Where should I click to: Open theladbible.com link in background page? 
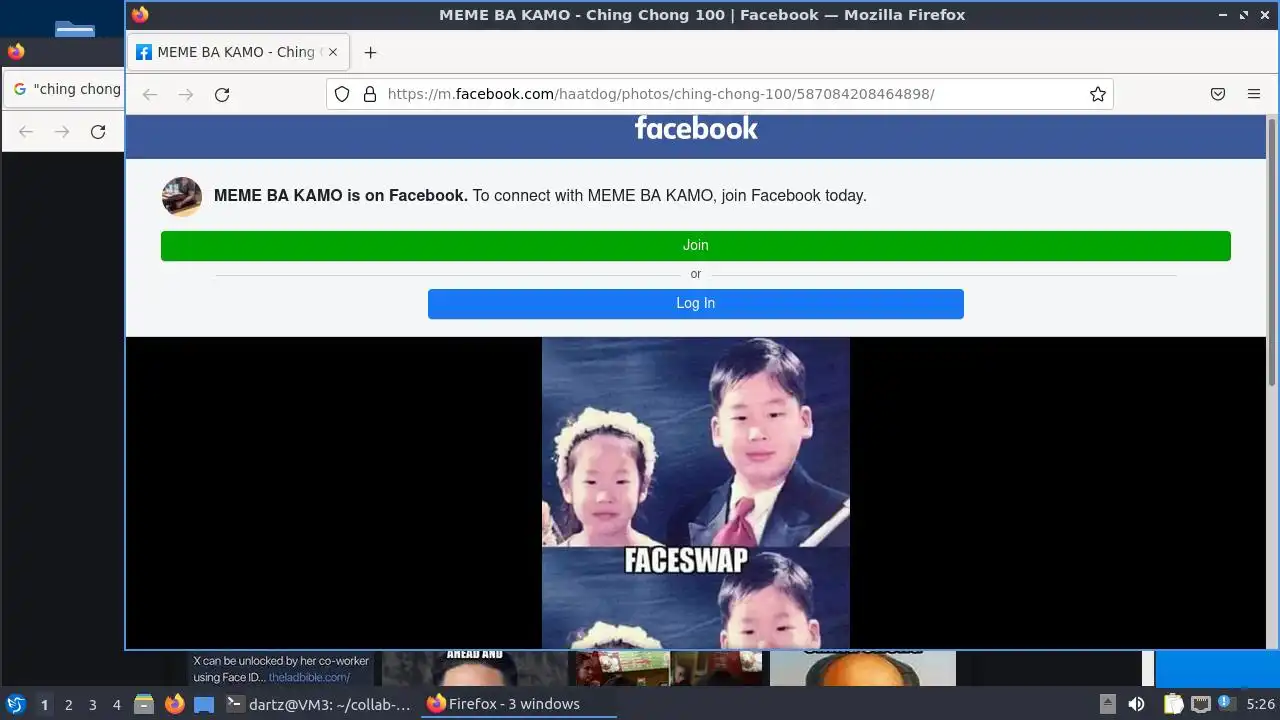pos(309,677)
